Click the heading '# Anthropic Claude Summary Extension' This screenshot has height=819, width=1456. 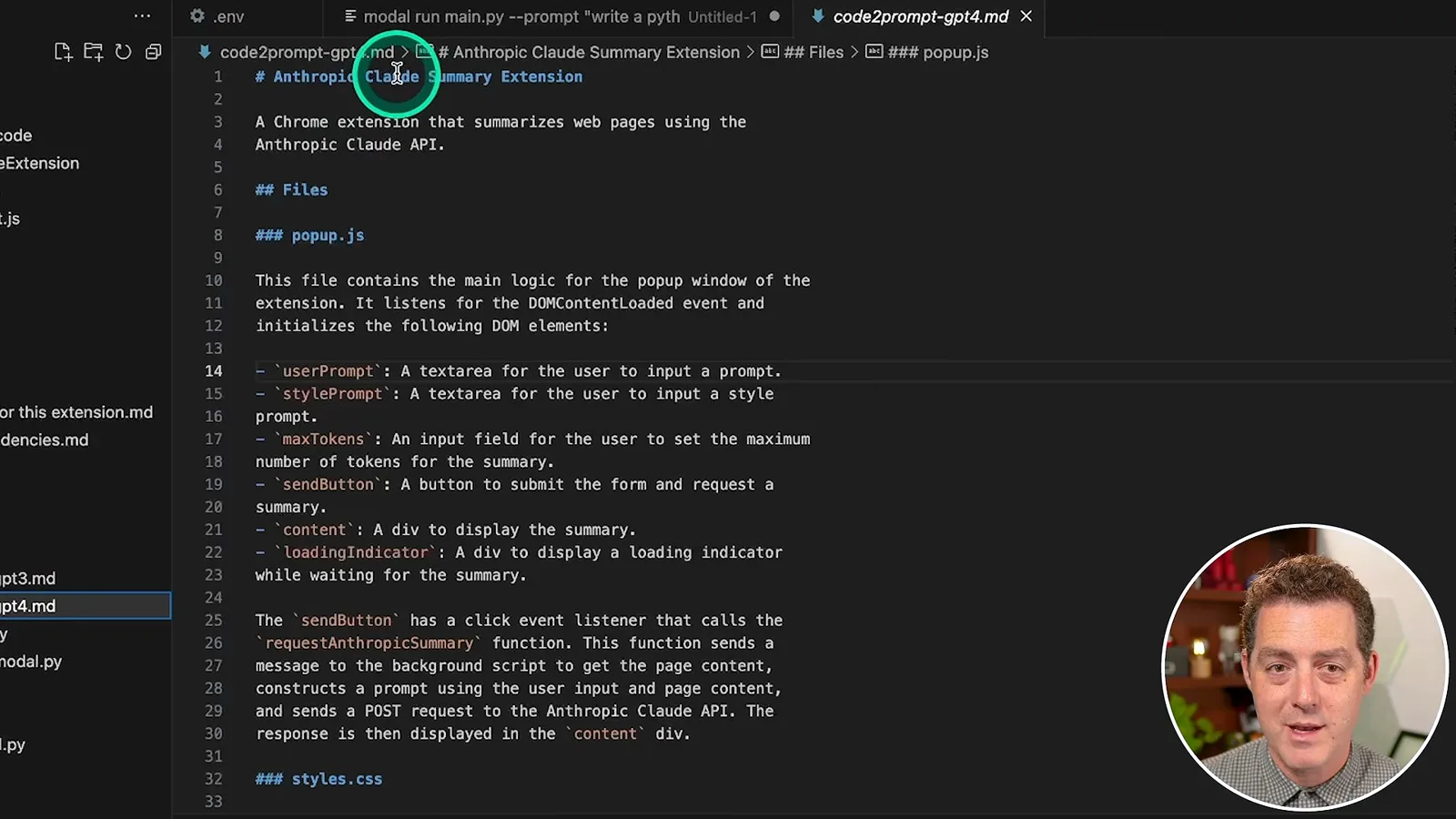(419, 76)
